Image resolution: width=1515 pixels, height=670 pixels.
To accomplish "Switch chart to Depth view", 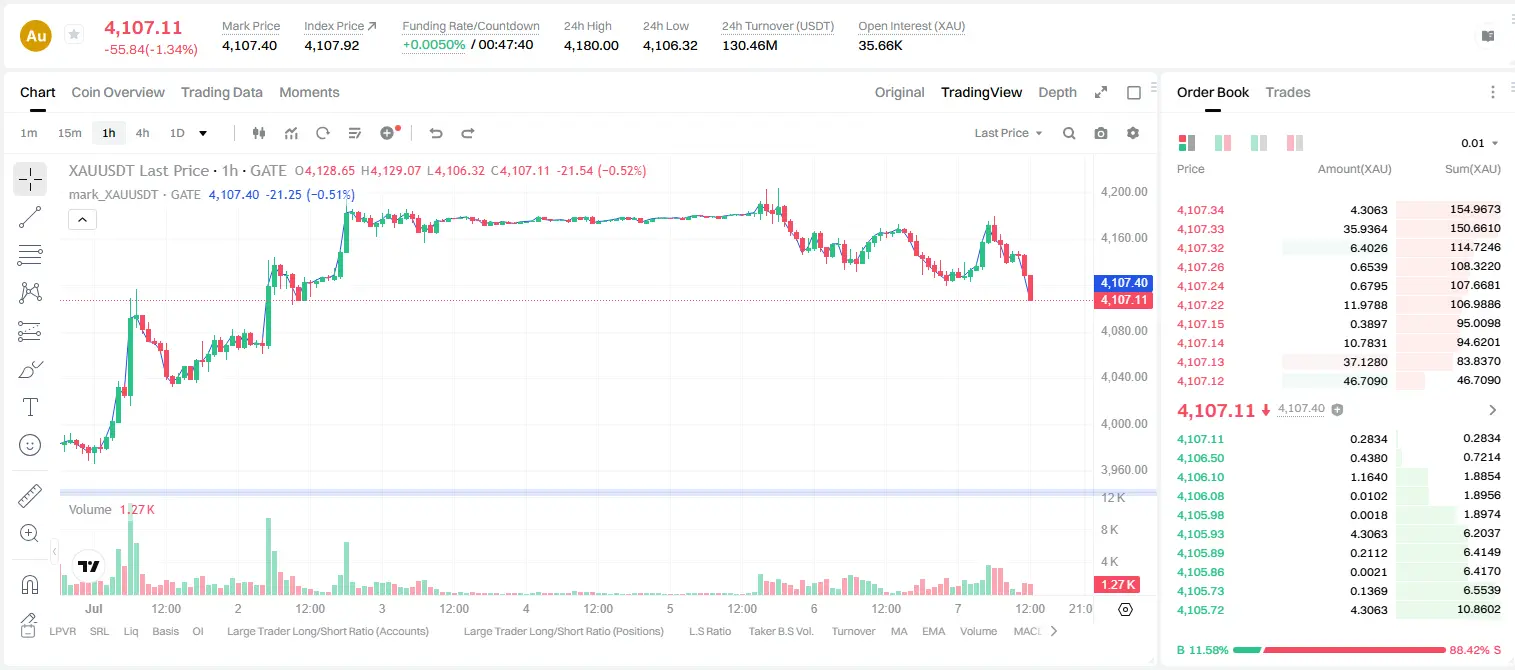I will coord(1058,92).
